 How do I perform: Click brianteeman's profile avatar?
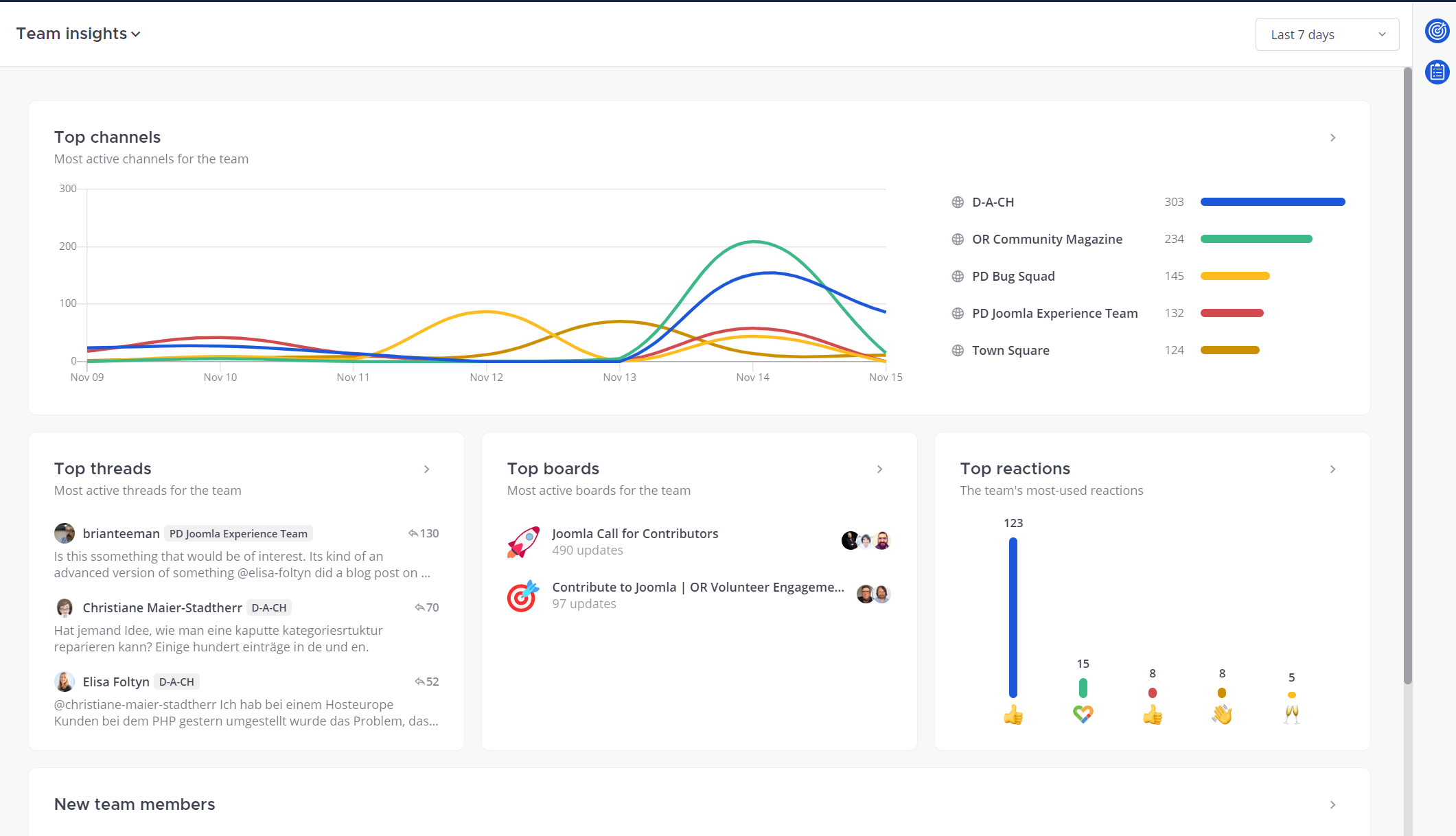[x=65, y=533]
